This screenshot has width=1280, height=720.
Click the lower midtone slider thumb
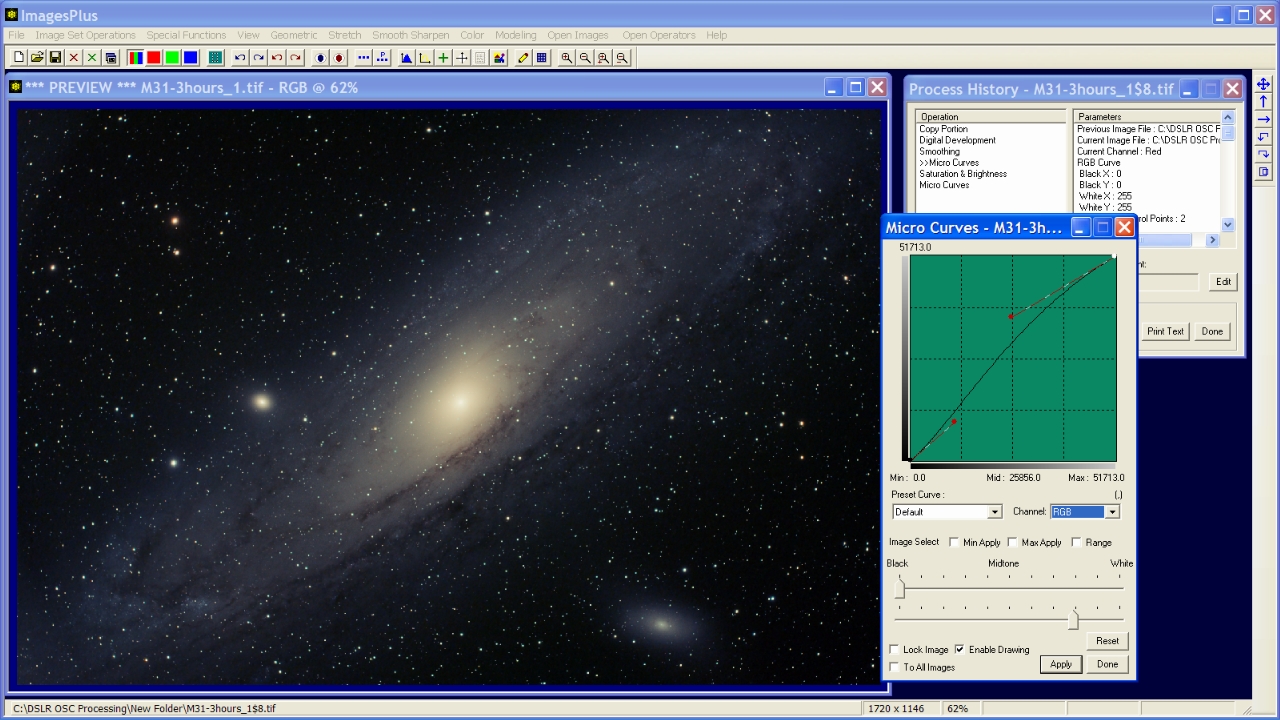pyautogui.click(x=1073, y=620)
